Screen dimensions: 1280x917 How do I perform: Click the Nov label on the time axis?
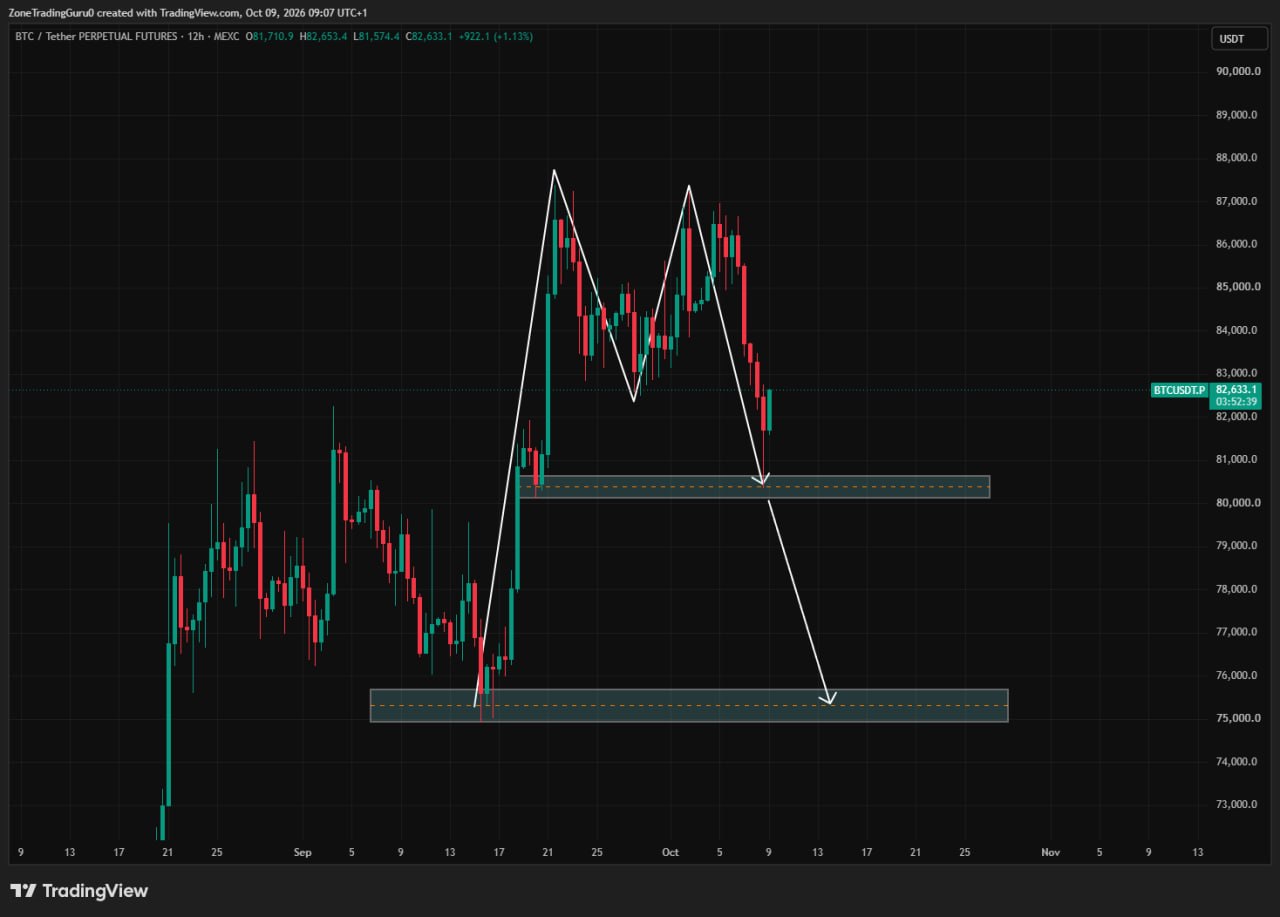1050,852
